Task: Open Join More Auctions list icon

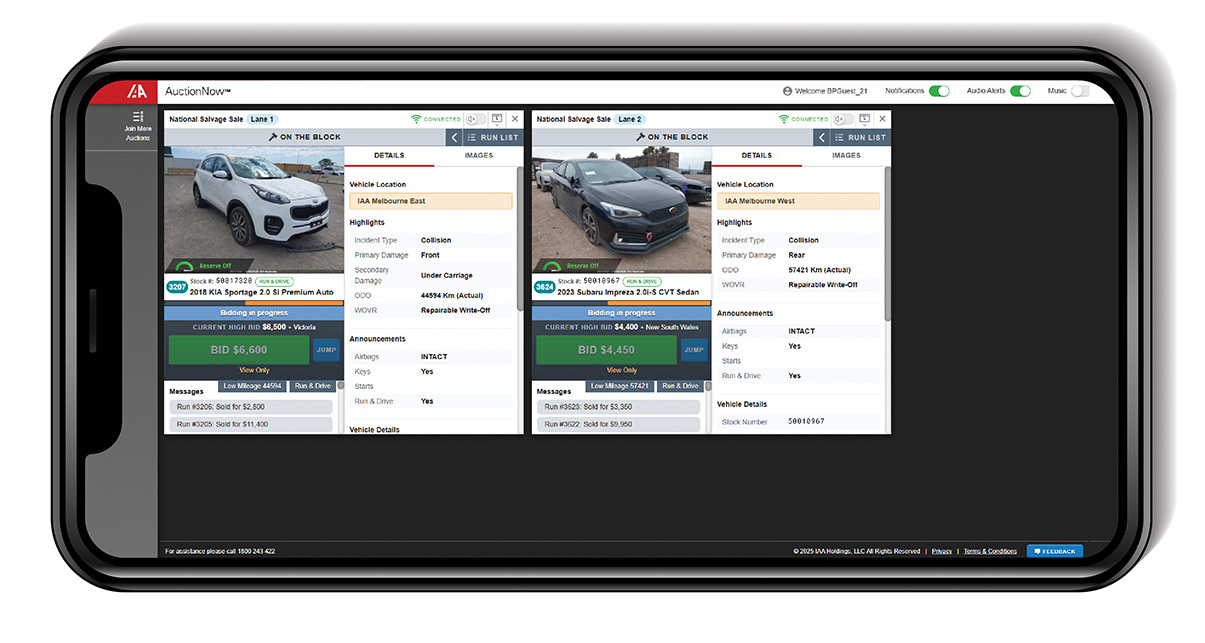Action: tap(138, 117)
